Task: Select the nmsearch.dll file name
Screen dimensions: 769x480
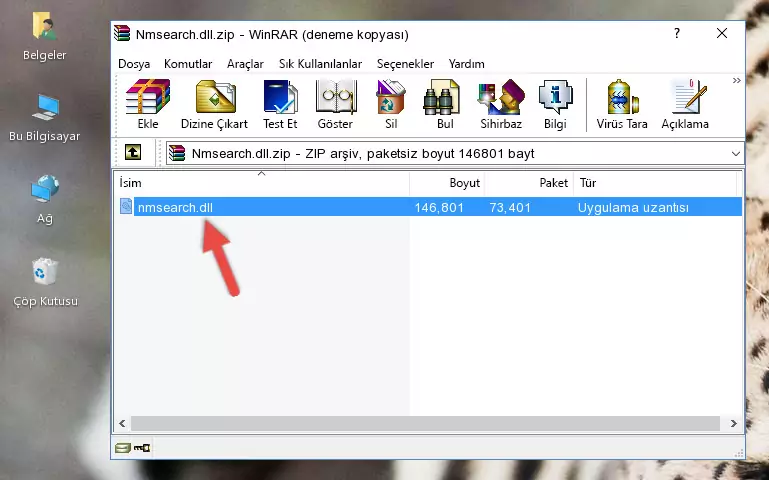Action: pos(175,207)
